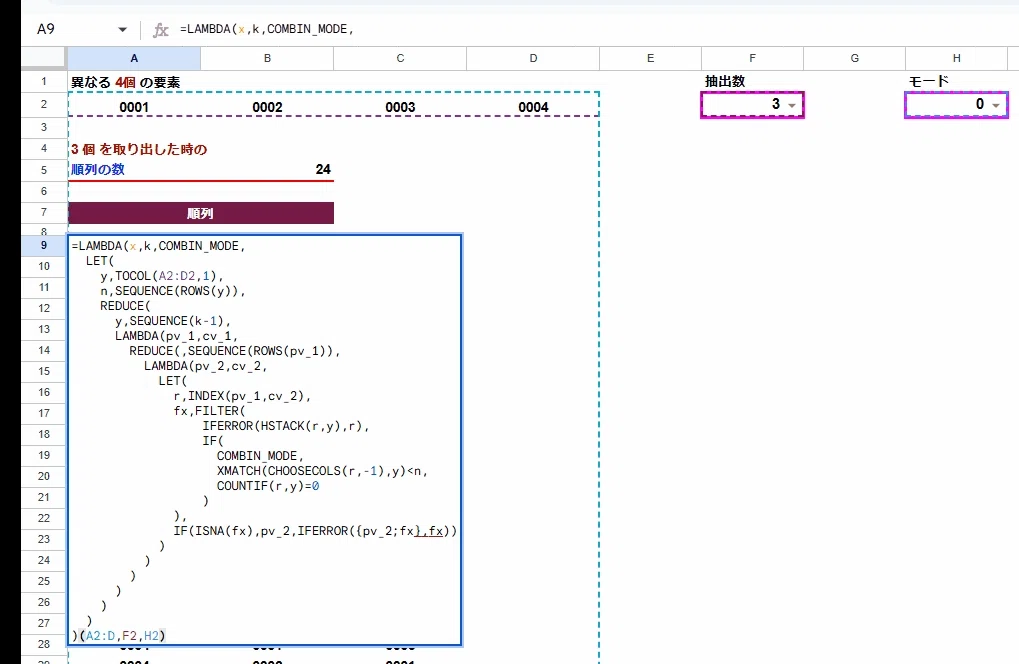Select column F header
This screenshot has width=1019, height=664.
[x=753, y=58]
